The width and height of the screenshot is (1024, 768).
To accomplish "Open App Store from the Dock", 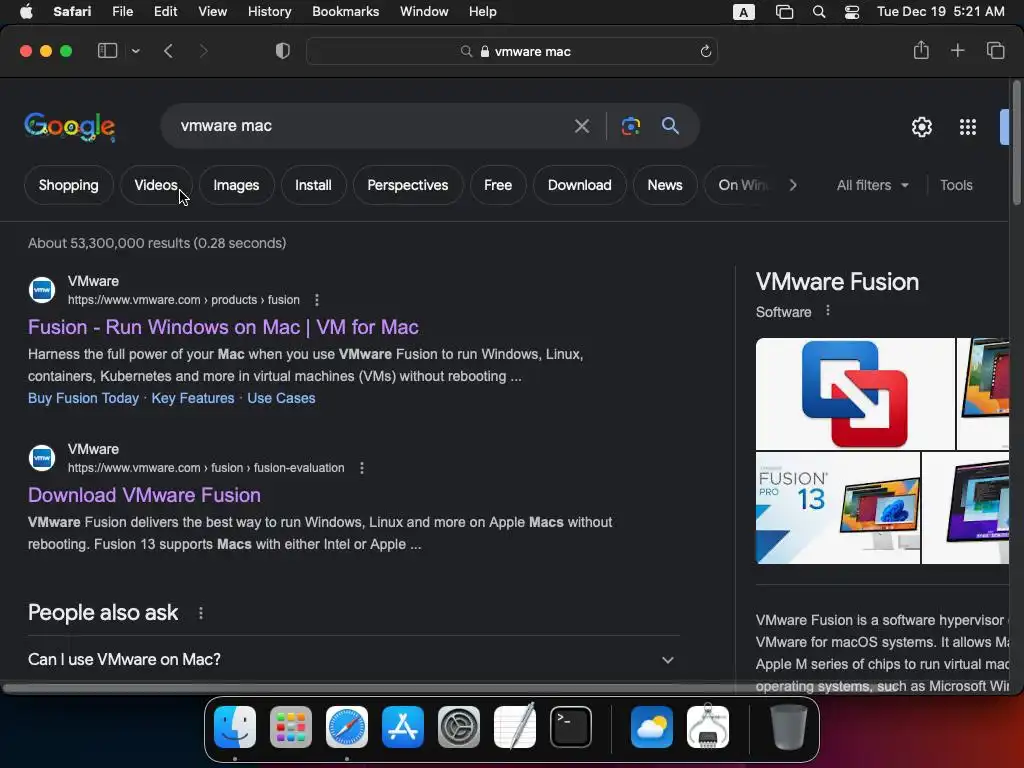I will point(403,727).
